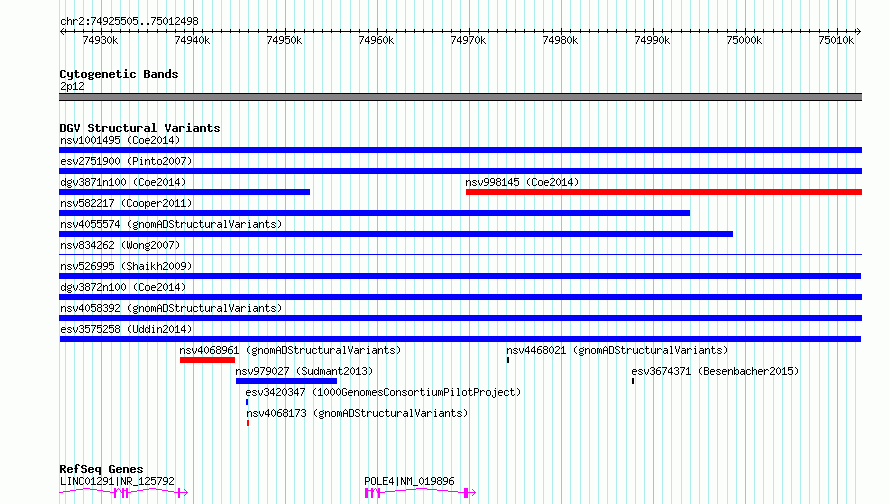This screenshot has width=890, height=504.
Task: Click the 2p12 cytogenetic band bar
Action: 460,97
